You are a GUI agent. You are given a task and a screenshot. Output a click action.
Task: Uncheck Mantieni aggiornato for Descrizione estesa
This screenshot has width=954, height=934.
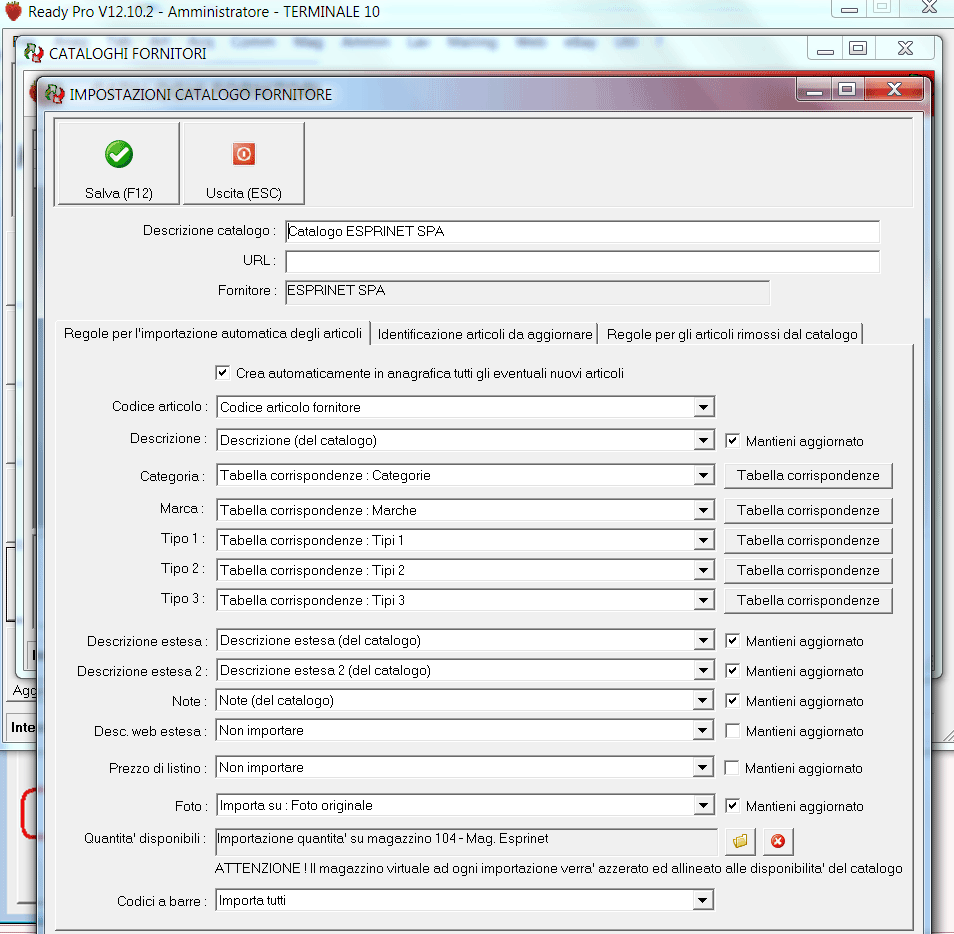733,641
